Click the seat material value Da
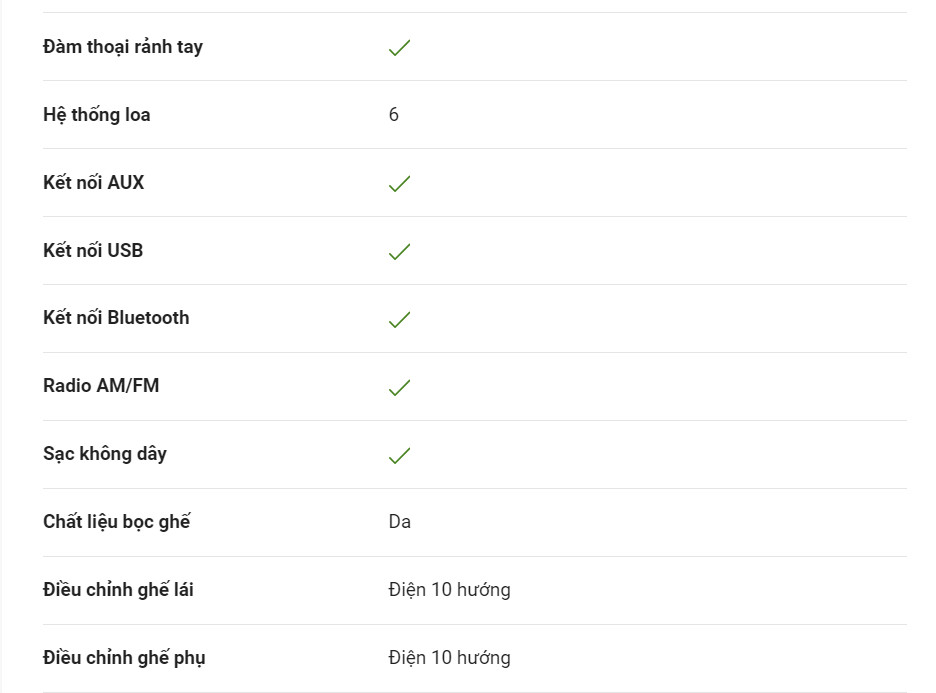Image resolution: width=936 pixels, height=693 pixels. click(x=399, y=522)
